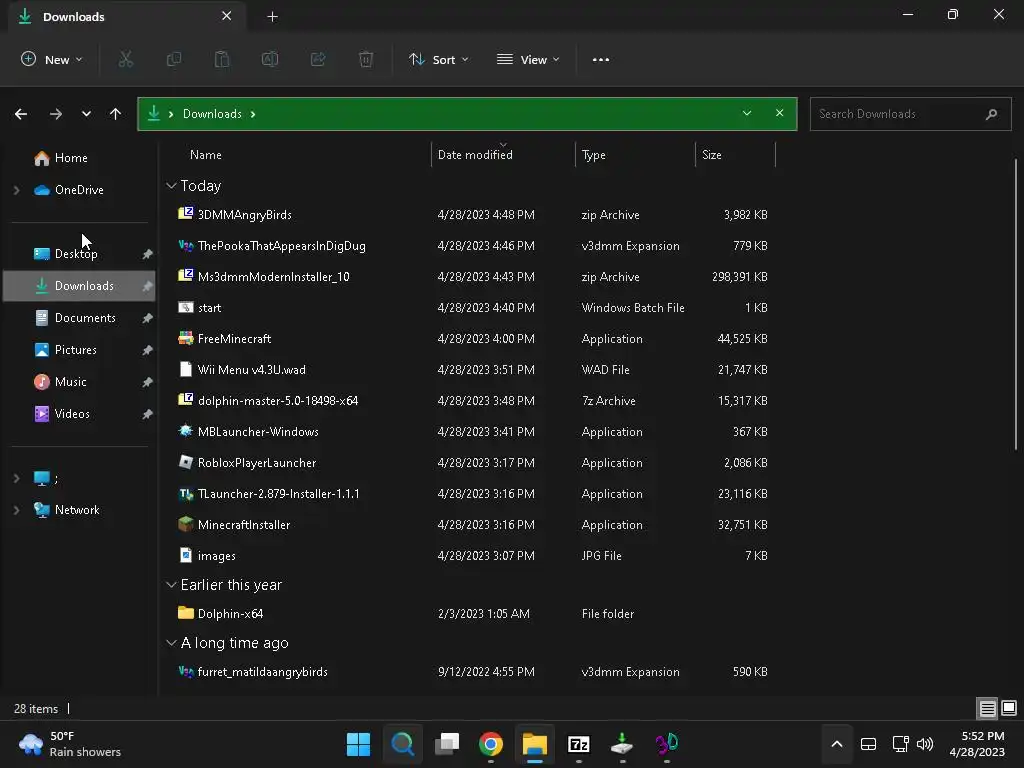Go up one folder level
Viewport: 1024px width, 768px height.
[116, 114]
